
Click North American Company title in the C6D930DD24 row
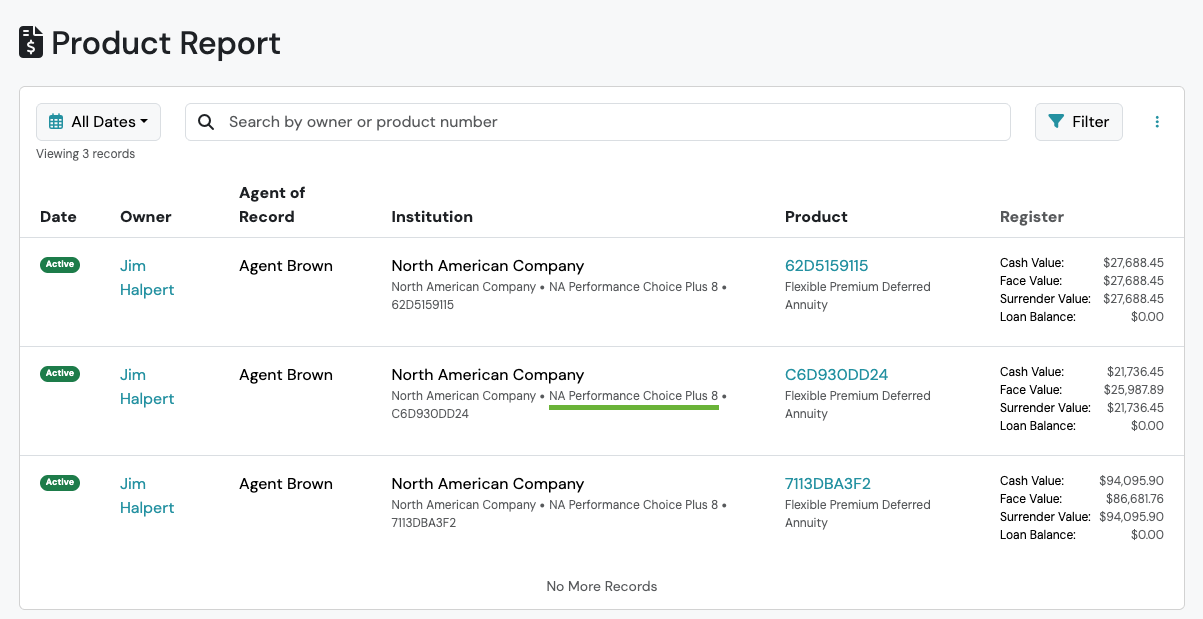488,375
